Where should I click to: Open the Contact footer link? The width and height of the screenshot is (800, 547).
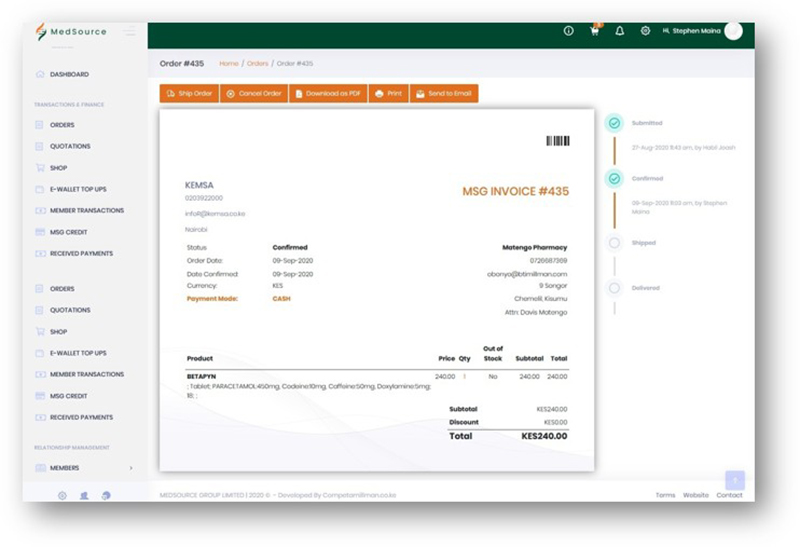[730, 495]
